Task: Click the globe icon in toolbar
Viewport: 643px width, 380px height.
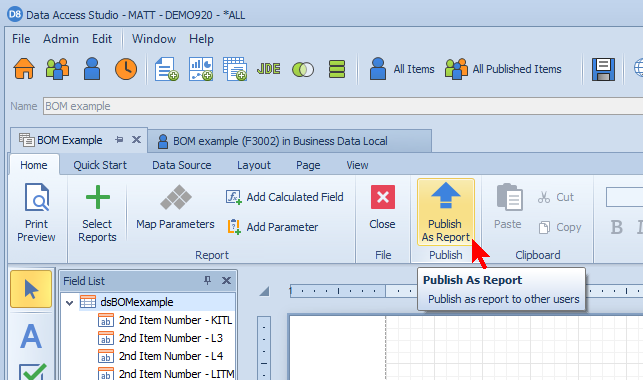Action: pos(638,68)
